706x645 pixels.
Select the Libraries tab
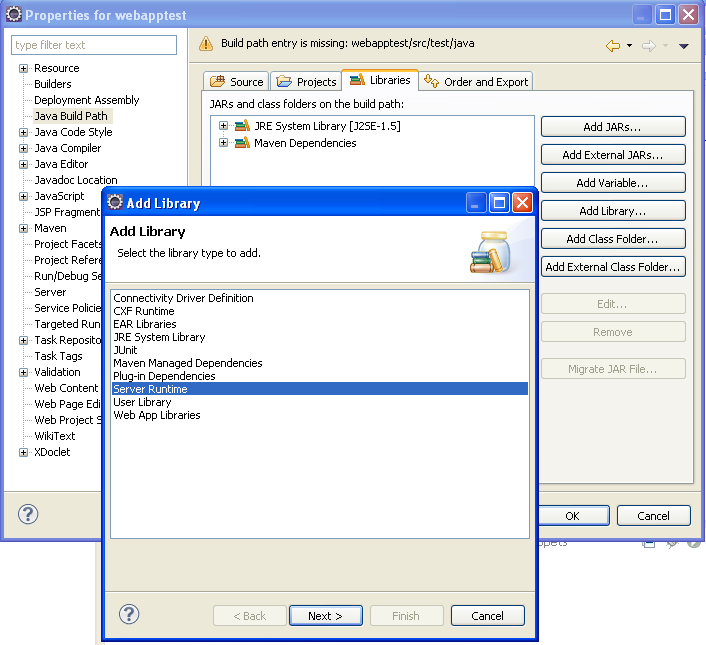pyautogui.click(x=380, y=80)
